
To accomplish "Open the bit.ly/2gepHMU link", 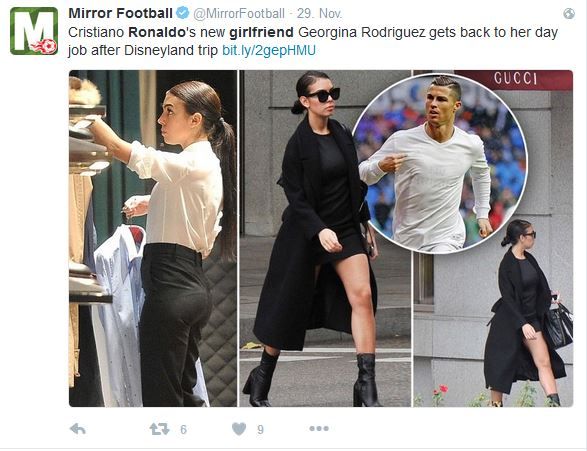I will [269, 50].
